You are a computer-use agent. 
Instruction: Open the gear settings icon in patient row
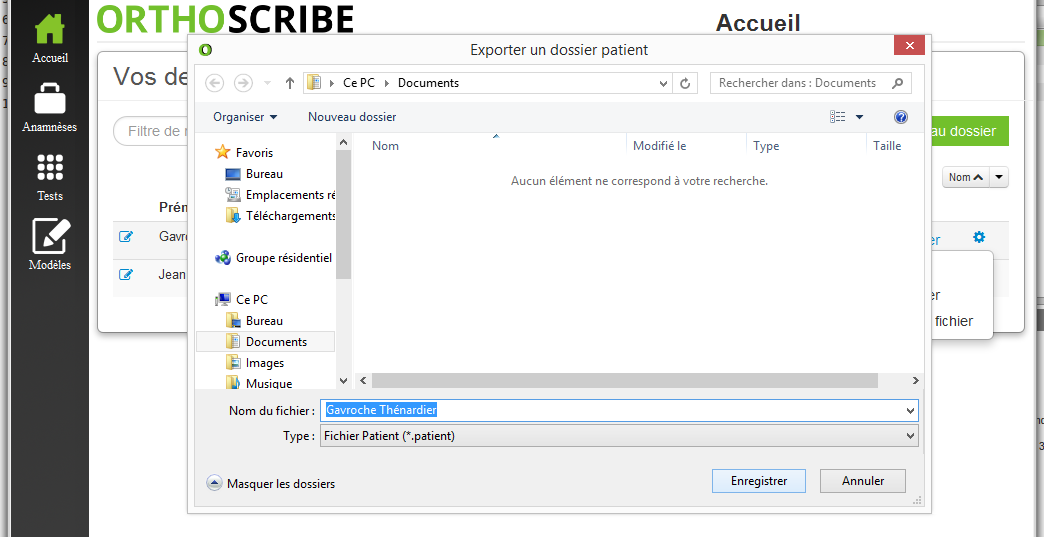point(979,237)
